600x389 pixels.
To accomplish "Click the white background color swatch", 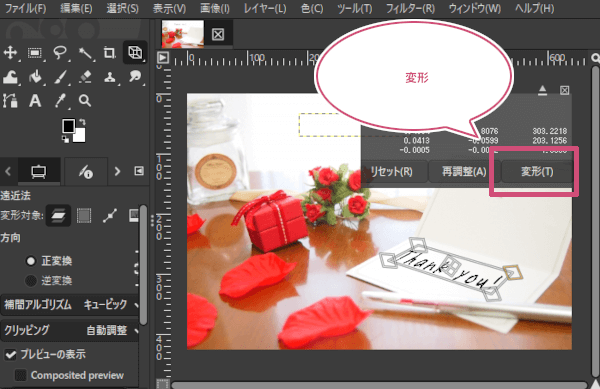I will coord(80,136).
